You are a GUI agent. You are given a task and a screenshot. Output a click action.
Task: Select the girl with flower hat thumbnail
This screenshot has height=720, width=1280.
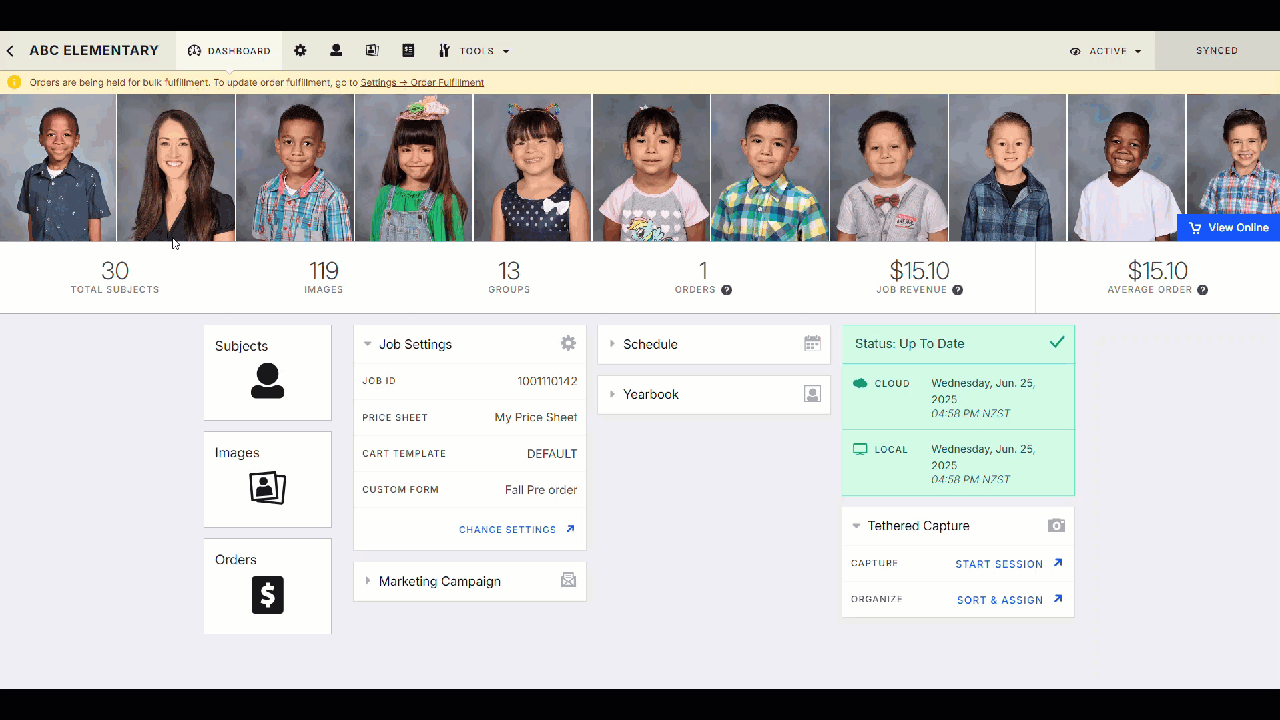pos(413,168)
